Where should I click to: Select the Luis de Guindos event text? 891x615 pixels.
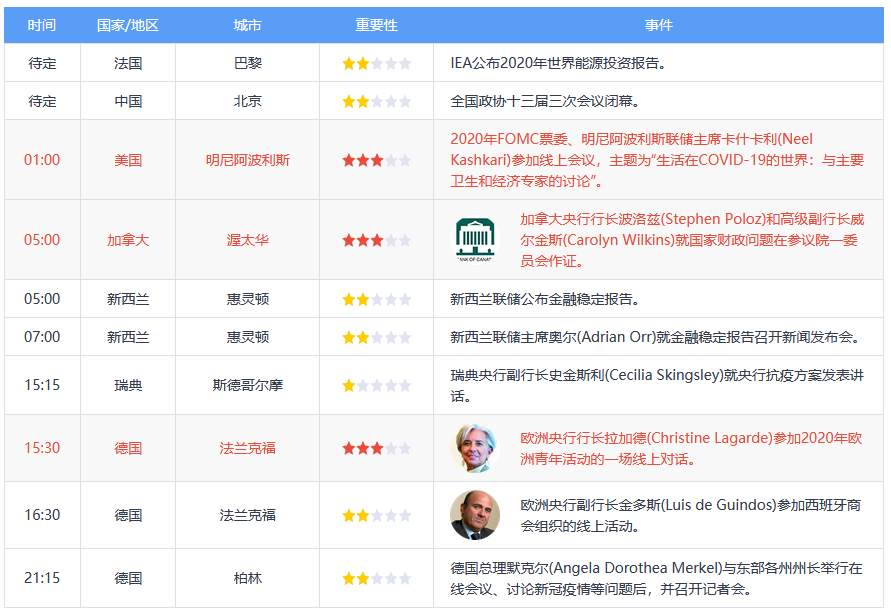[690, 515]
